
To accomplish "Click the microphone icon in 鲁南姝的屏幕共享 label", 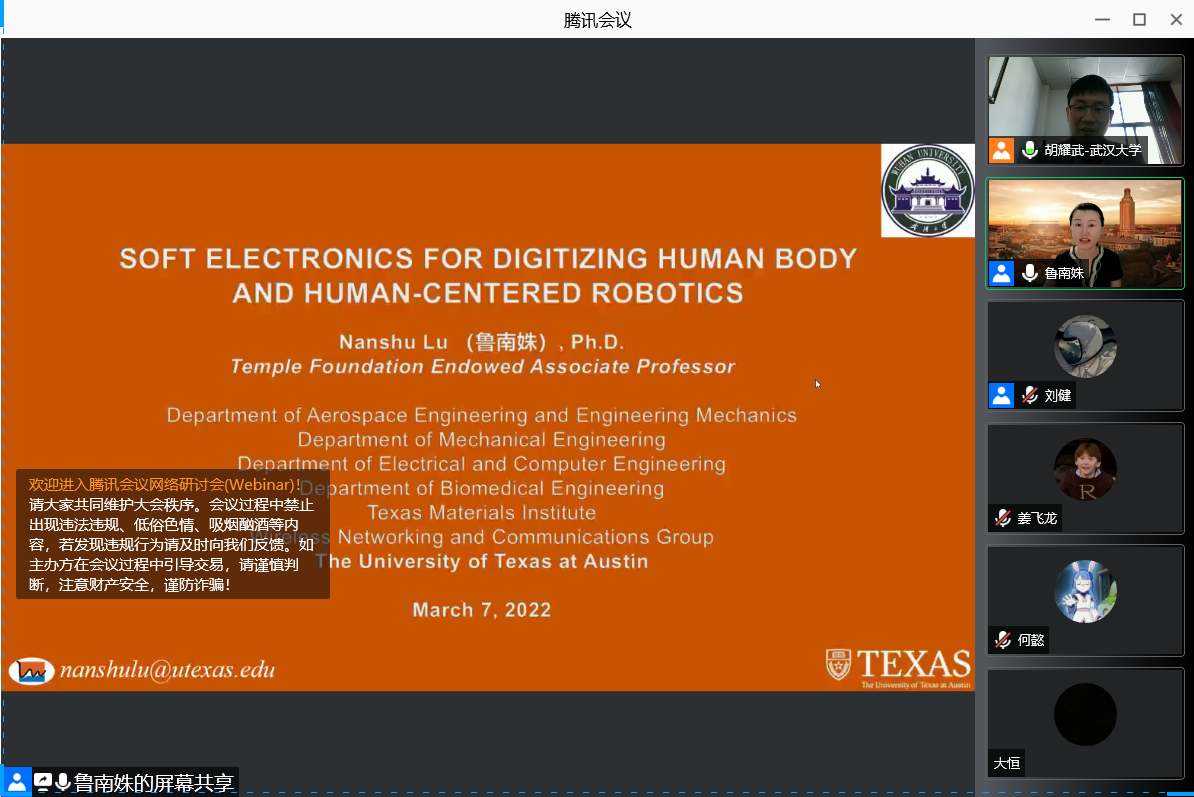I will (63, 782).
